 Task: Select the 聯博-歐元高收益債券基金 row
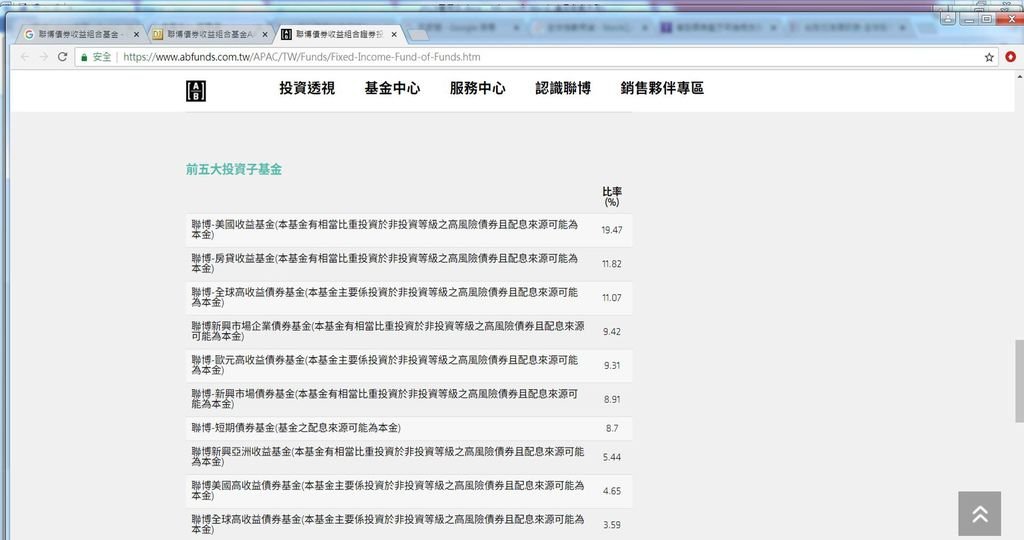coord(409,366)
